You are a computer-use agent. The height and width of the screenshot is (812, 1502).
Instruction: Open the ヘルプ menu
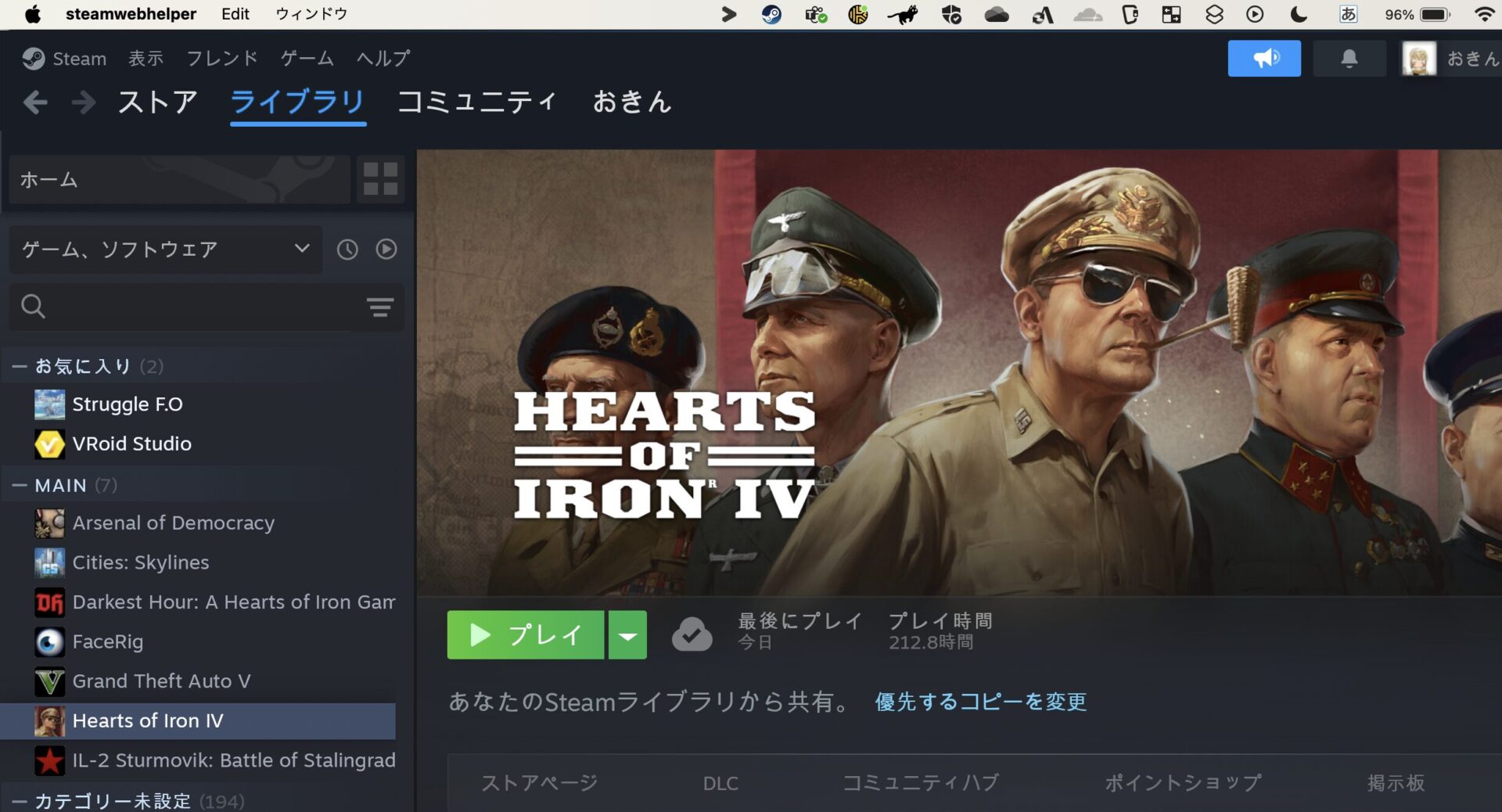click(x=383, y=59)
